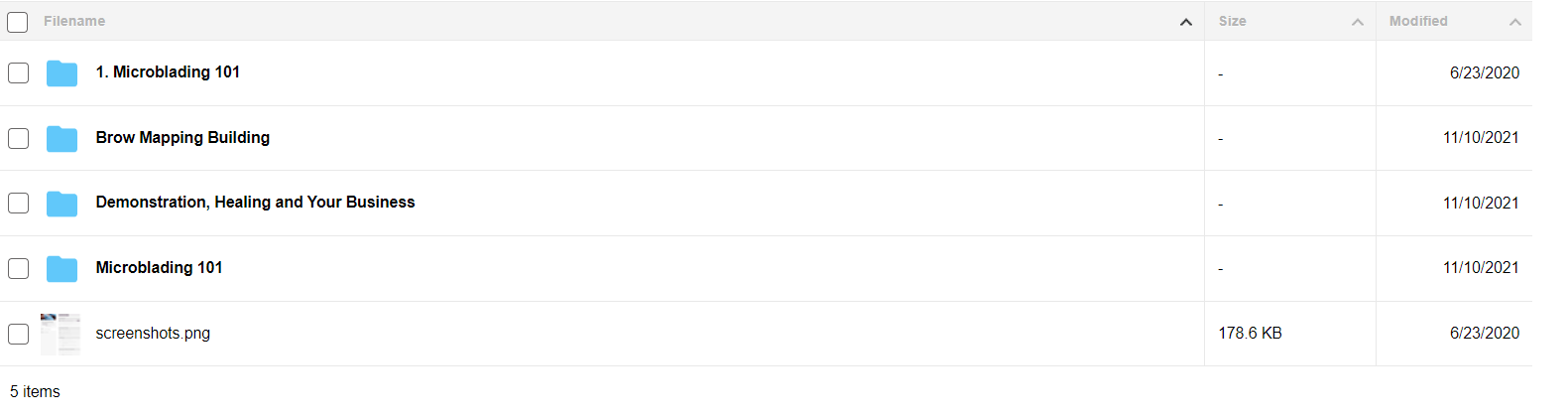The width and height of the screenshot is (1568, 419).
Task: Tick the checkbox for Demonstration, Healing and Your Business
Action: [18, 203]
